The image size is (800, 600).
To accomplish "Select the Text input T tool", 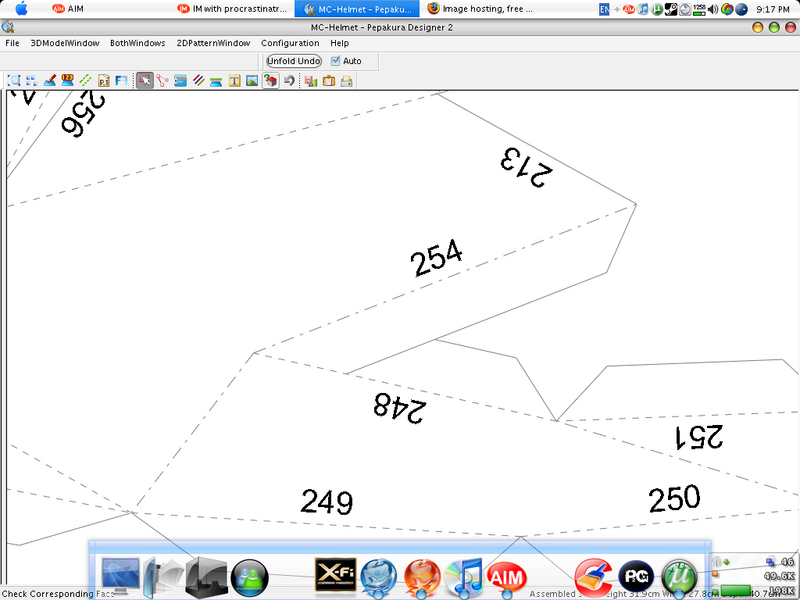I will point(234,80).
